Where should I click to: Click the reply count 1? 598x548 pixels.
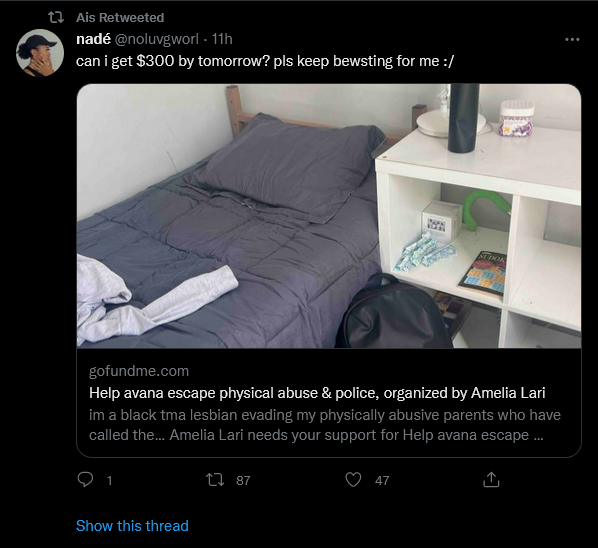coord(109,481)
